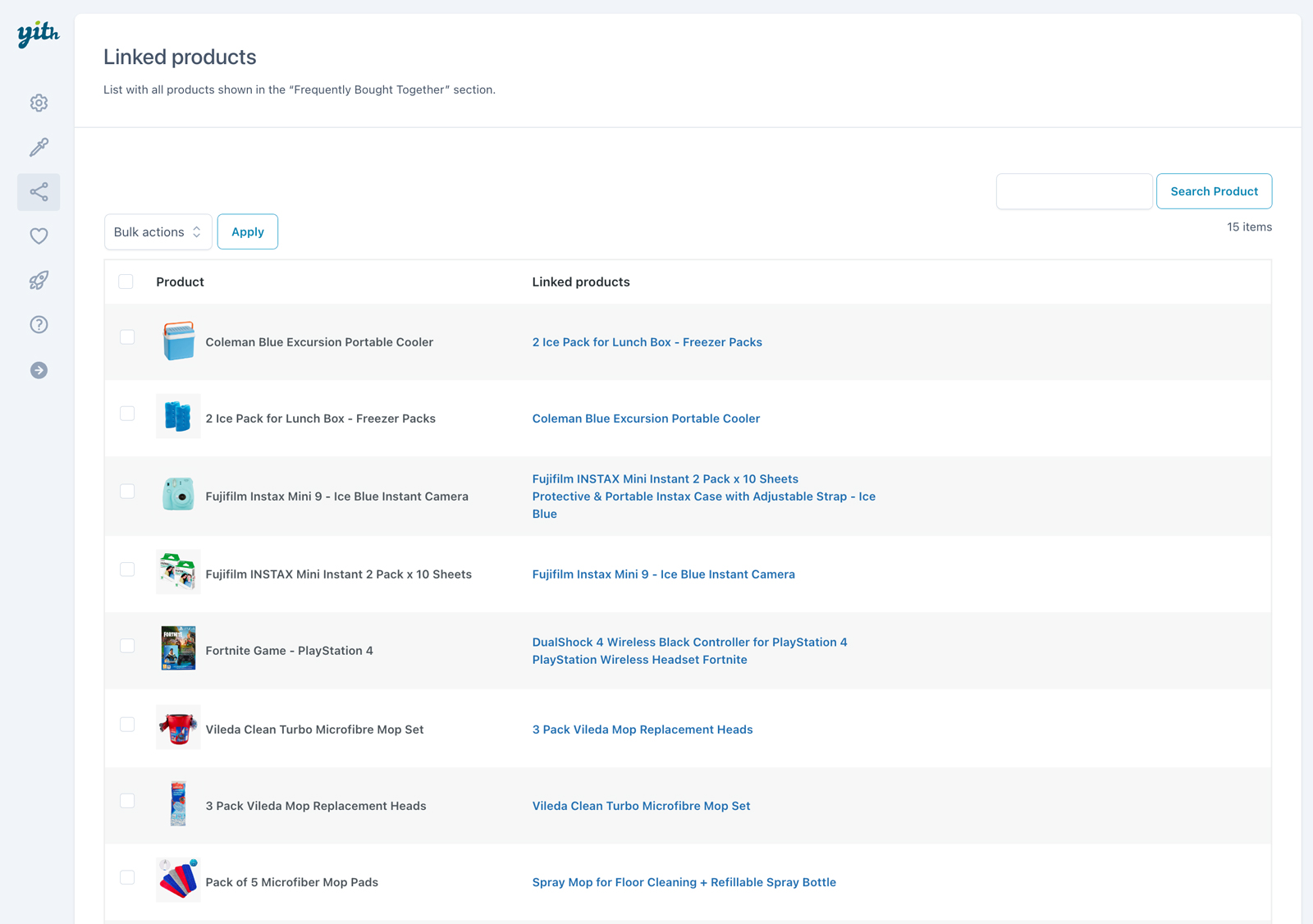Click the Vileda Clean Turbo mop set thumbnail
Screen dimensions: 1313x924
coord(178,728)
